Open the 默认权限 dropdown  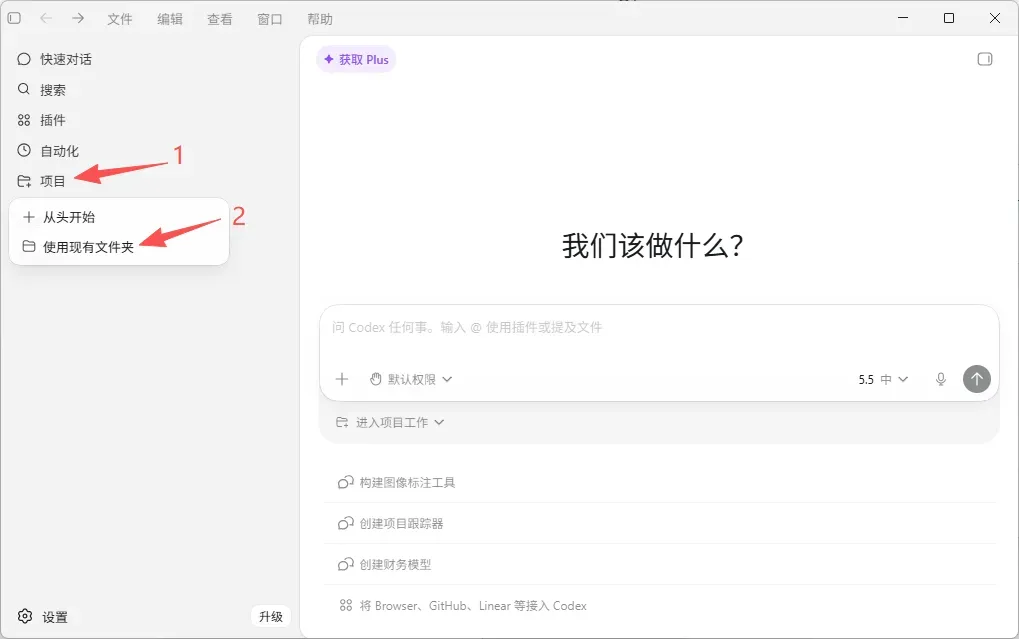[411, 379]
